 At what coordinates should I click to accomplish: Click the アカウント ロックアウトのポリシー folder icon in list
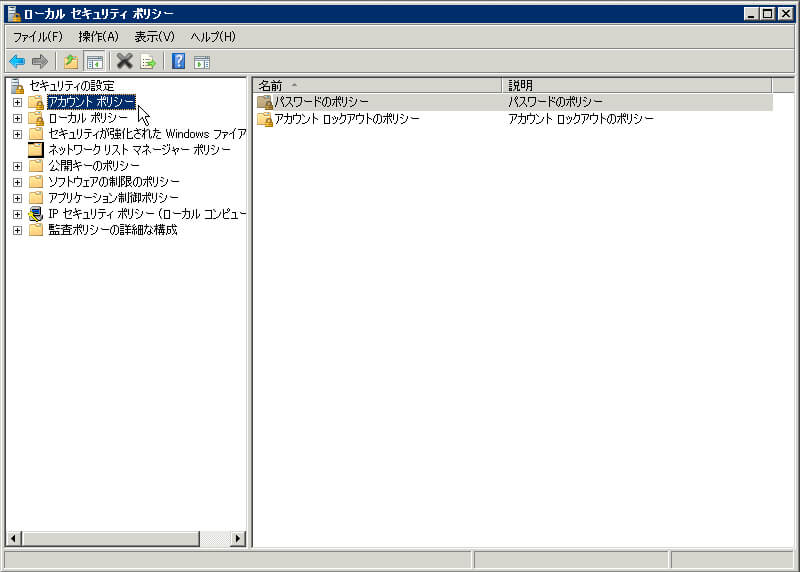[x=265, y=119]
